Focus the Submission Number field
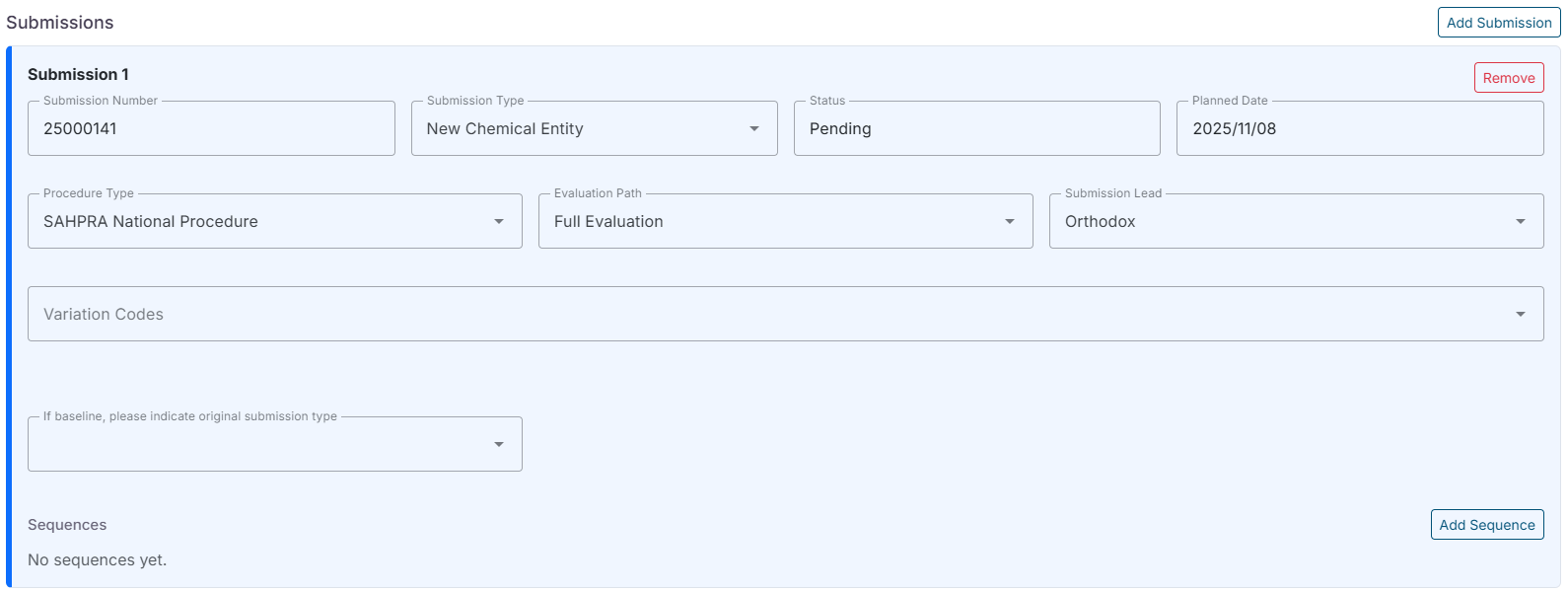 click(x=211, y=129)
